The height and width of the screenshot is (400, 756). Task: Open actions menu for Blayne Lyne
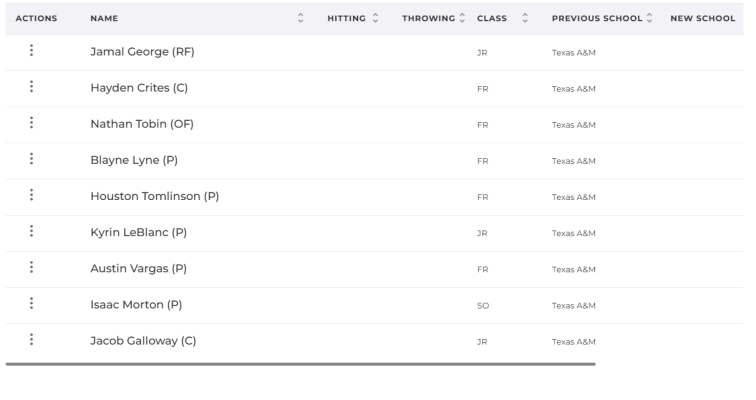click(31, 159)
